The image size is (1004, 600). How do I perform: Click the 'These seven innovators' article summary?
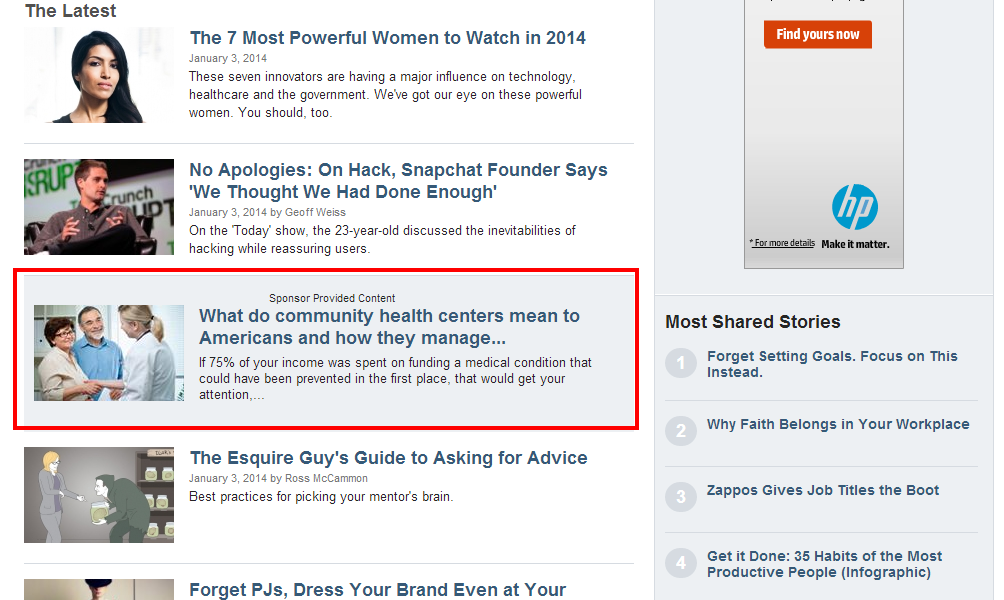coord(385,95)
